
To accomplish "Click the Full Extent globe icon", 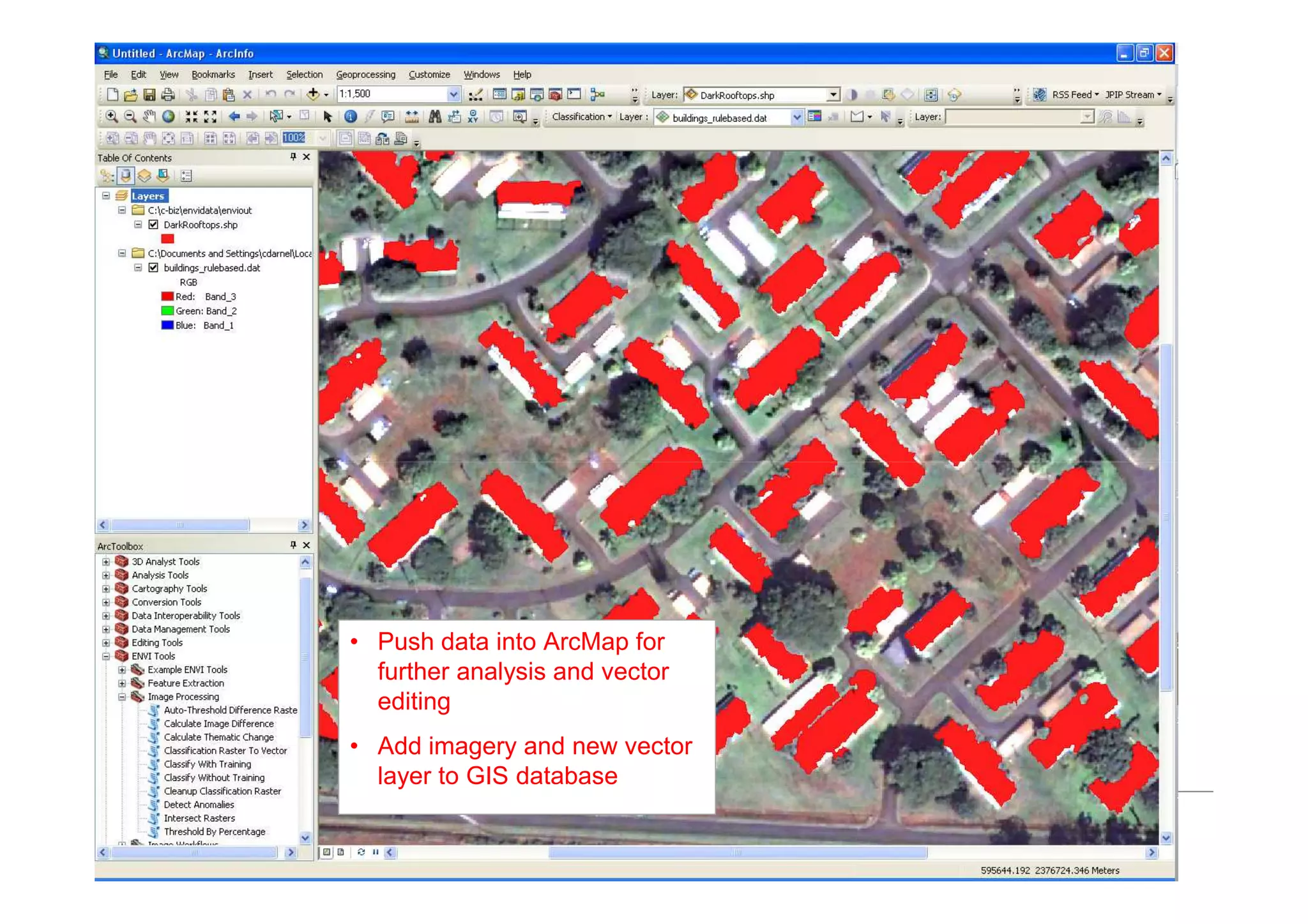I will pos(169,116).
